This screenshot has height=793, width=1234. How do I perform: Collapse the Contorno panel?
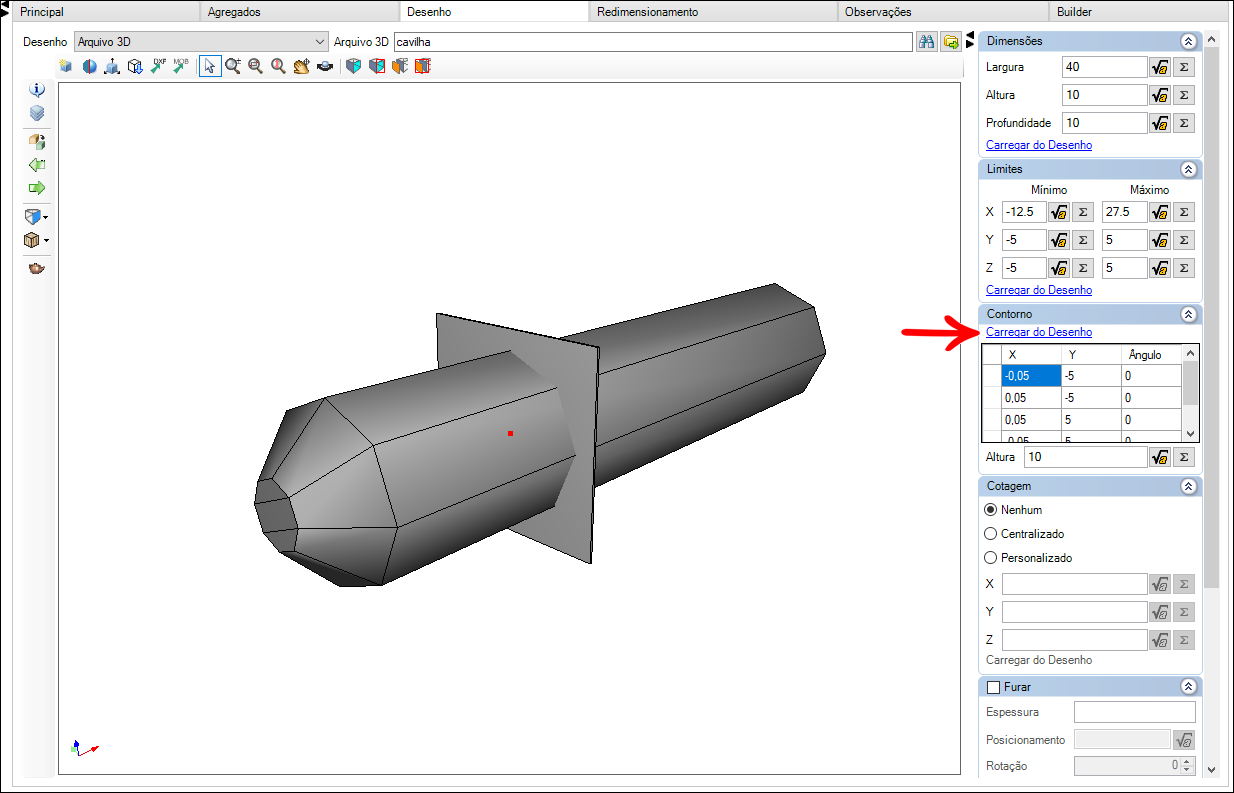tap(1188, 314)
